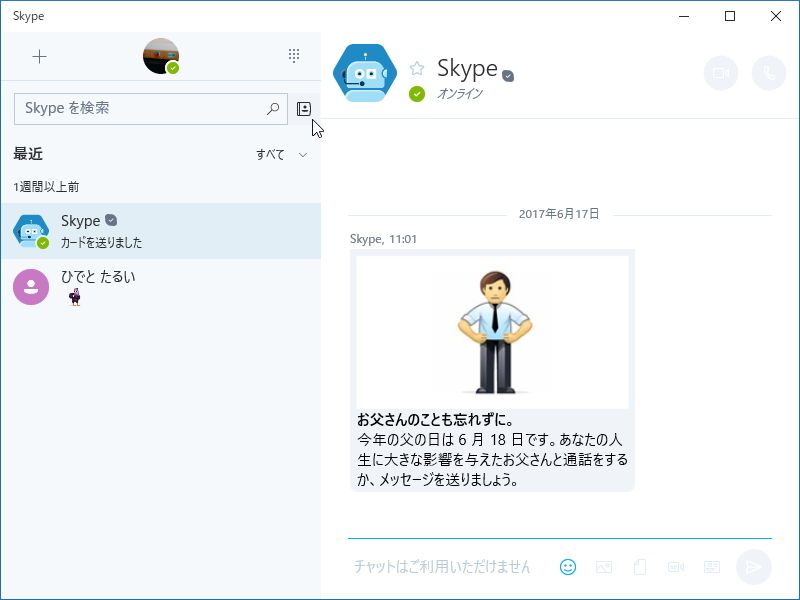Minimize the Skype window
800x600 pixels.
[x=684, y=16]
